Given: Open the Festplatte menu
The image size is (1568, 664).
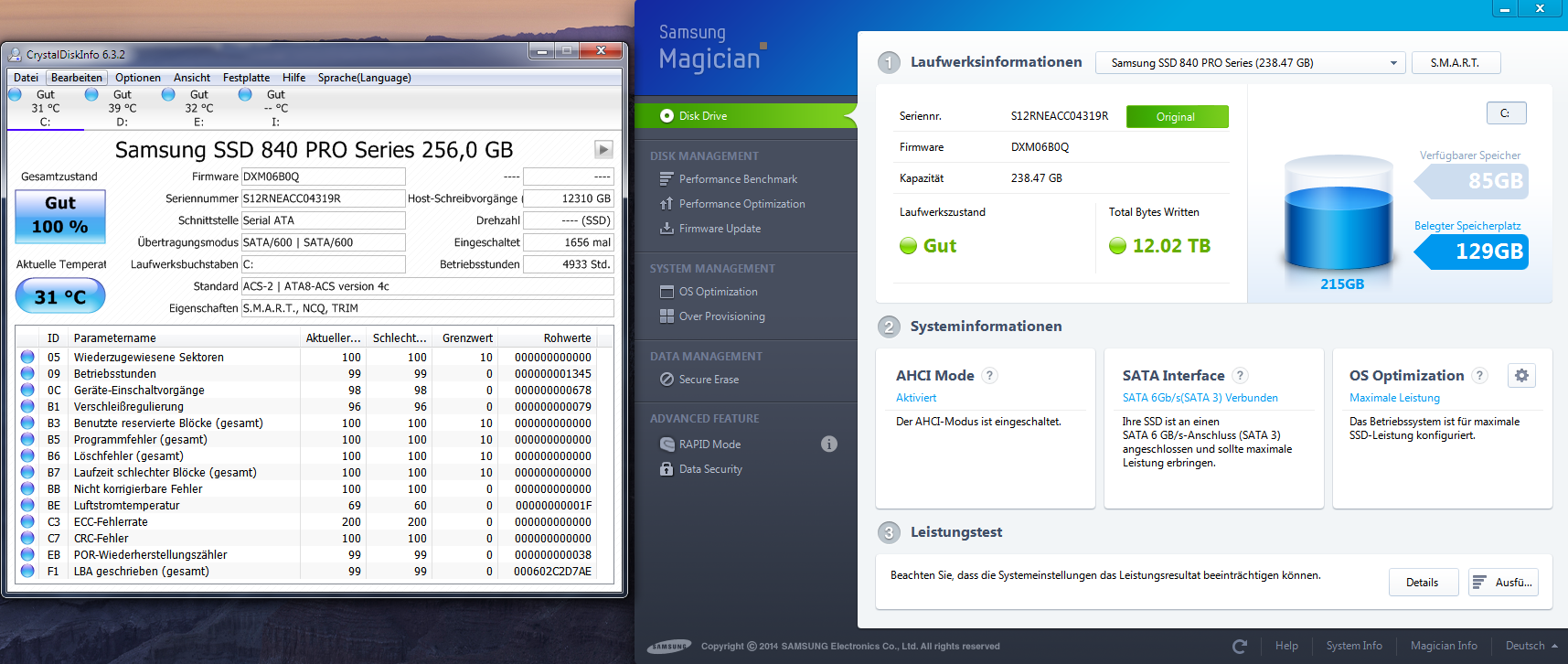Looking at the screenshot, I should [247, 78].
